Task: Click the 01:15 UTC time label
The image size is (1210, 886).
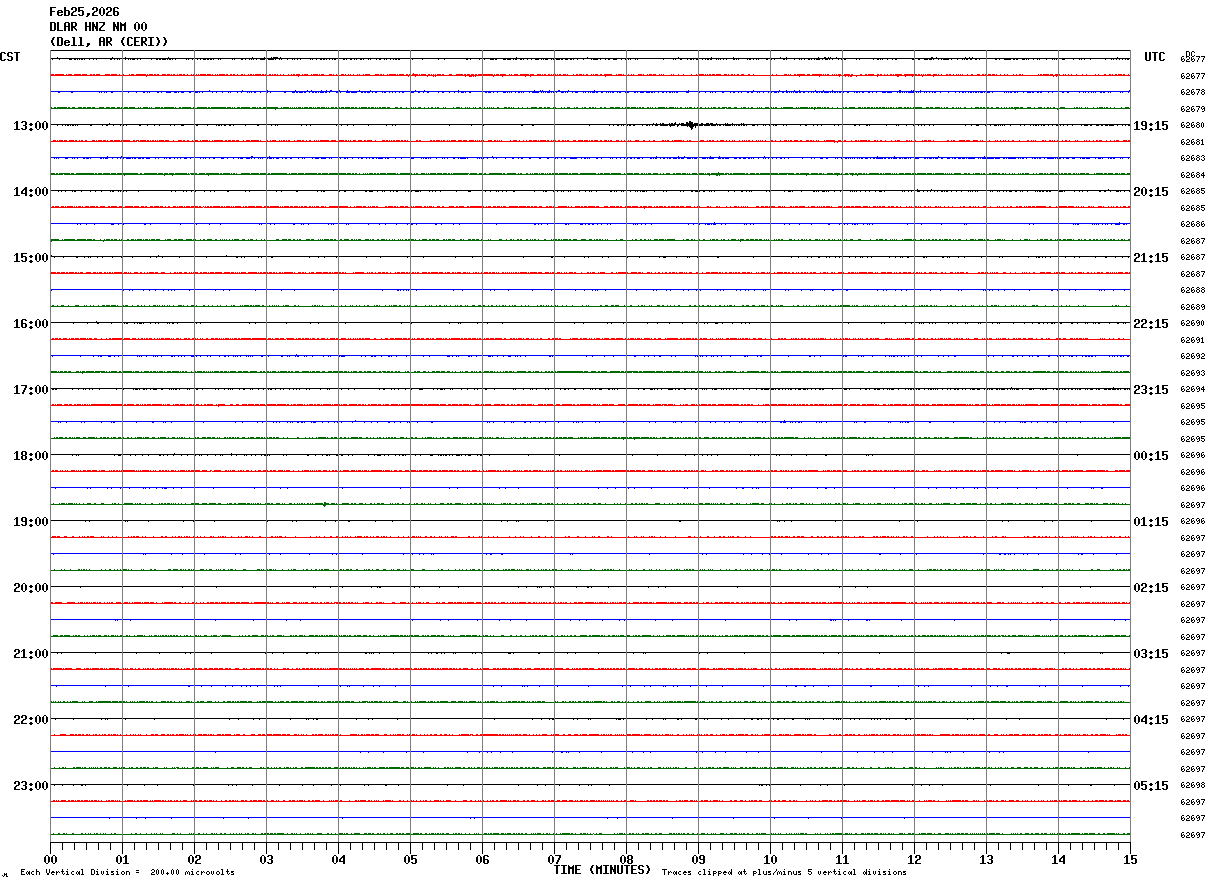Action: click(x=1151, y=522)
